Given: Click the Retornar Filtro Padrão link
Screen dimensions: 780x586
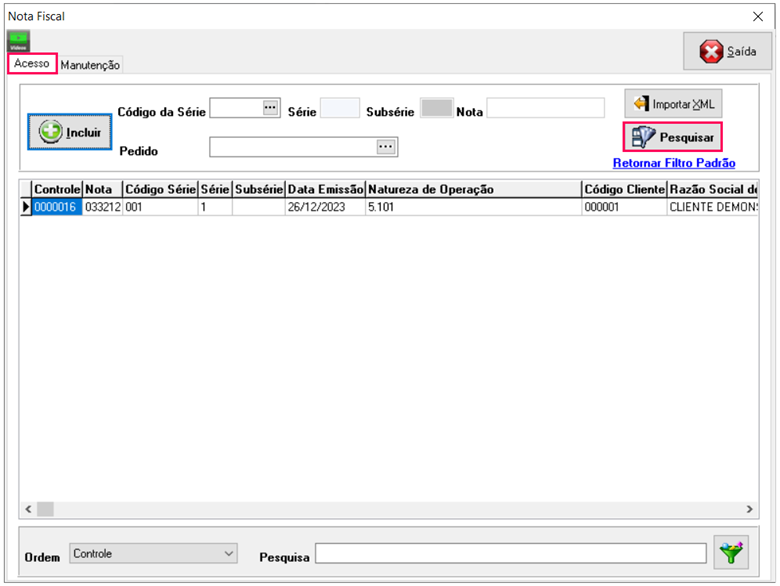Looking at the screenshot, I should click(673, 163).
